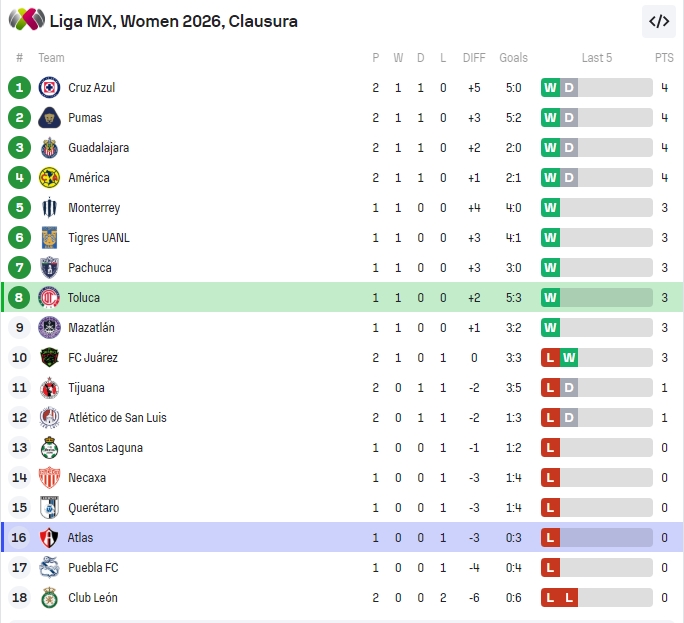Sort by the PTS column header

(664, 58)
